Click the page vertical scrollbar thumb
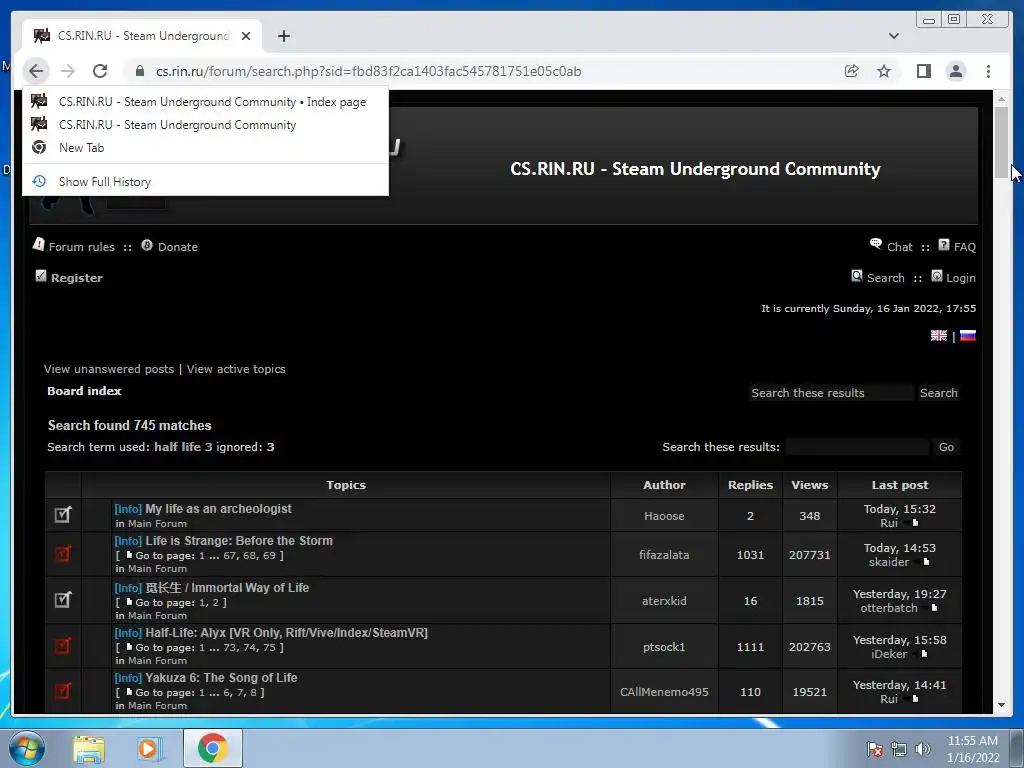 pos(1001,141)
